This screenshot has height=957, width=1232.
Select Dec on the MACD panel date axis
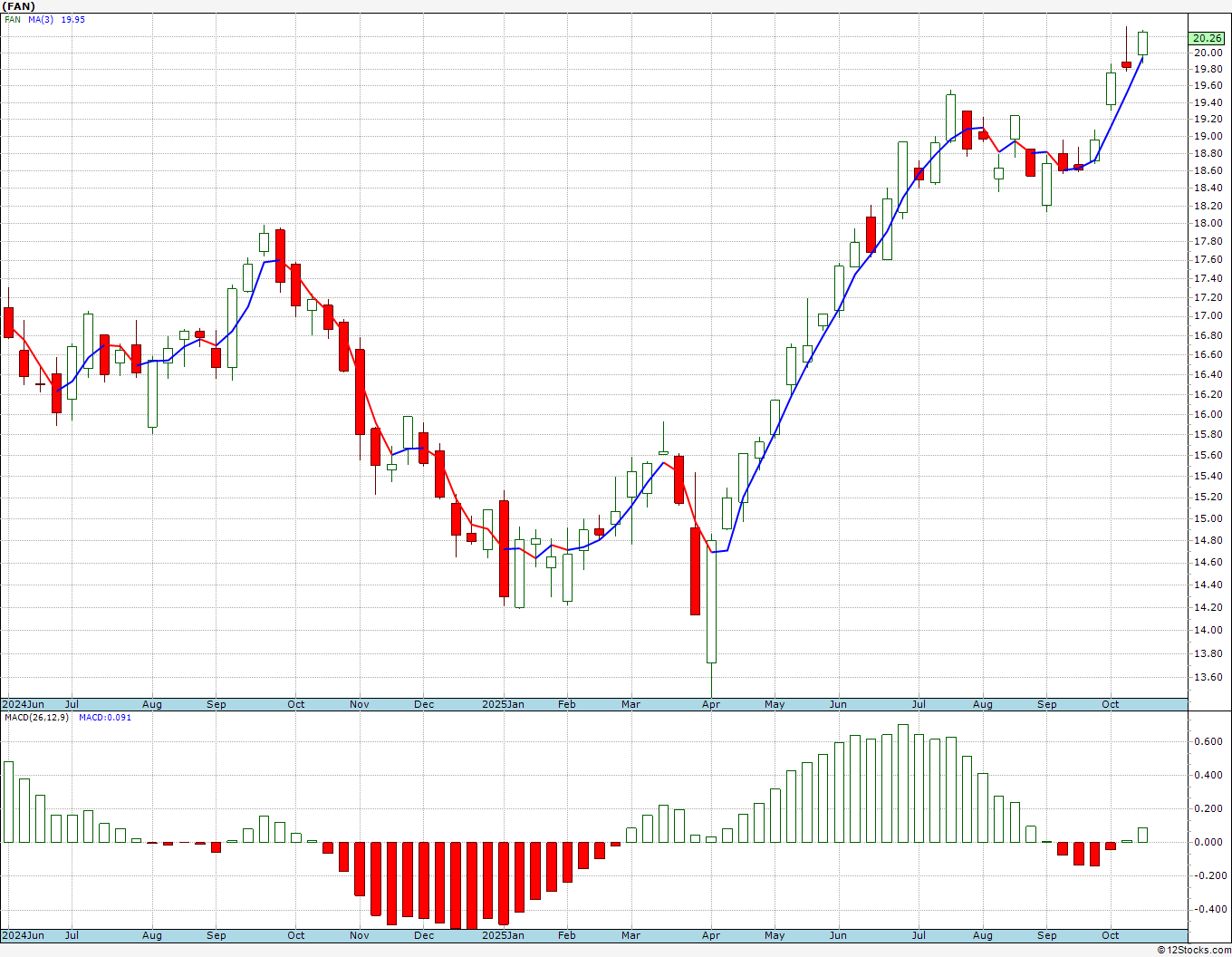point(424,935)
